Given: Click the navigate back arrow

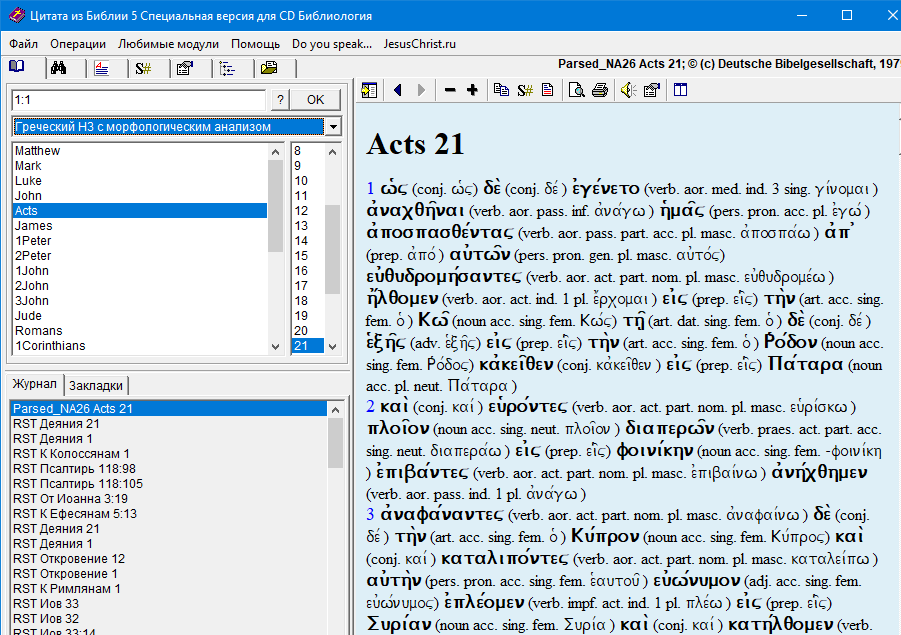Looking at the screenshot, I should pos(398,90).
